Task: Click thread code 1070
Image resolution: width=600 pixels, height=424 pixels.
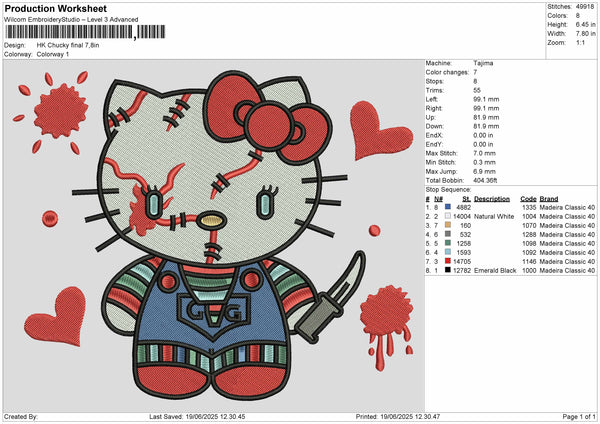Action: click(529, 225)
